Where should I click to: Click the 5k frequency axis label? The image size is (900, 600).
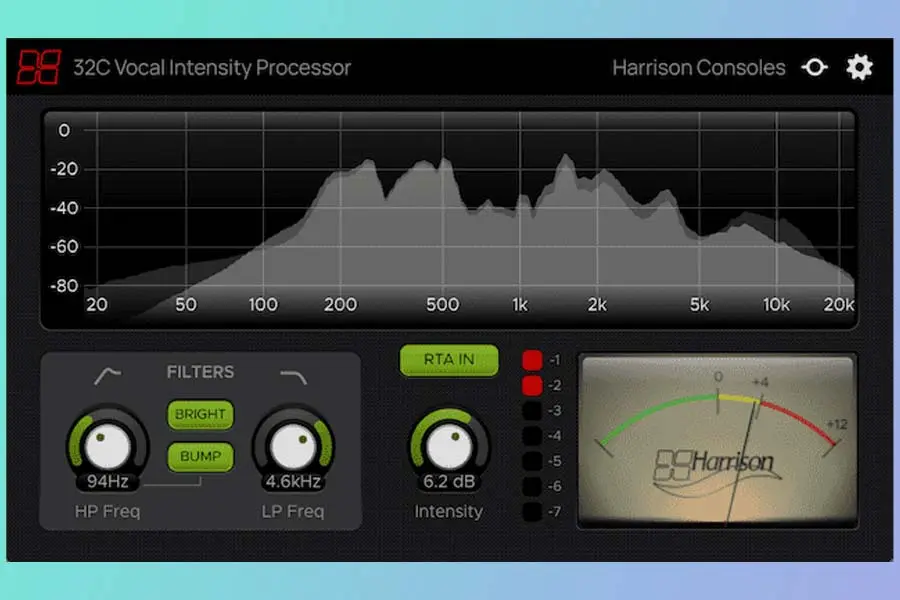pos(699,305)
